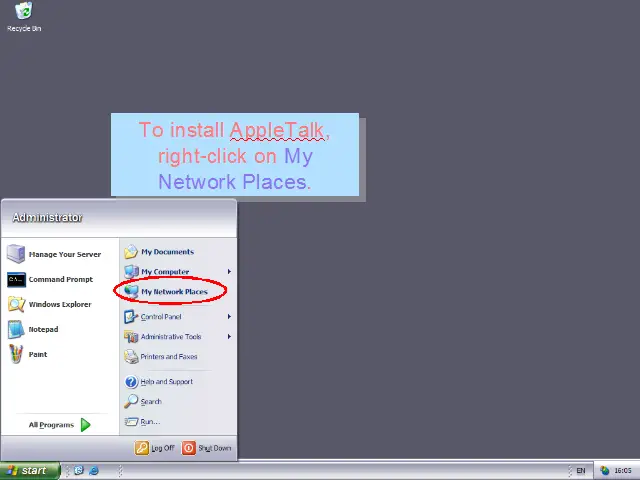The width and height of the screenshot is (640, 480).
Task: Launch Paint from the Start menu
Action: 16,354
